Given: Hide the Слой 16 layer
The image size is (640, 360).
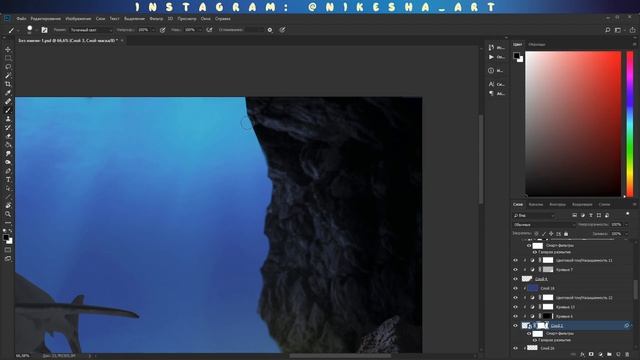Looking at the screenshot, I should click(515, 288).
